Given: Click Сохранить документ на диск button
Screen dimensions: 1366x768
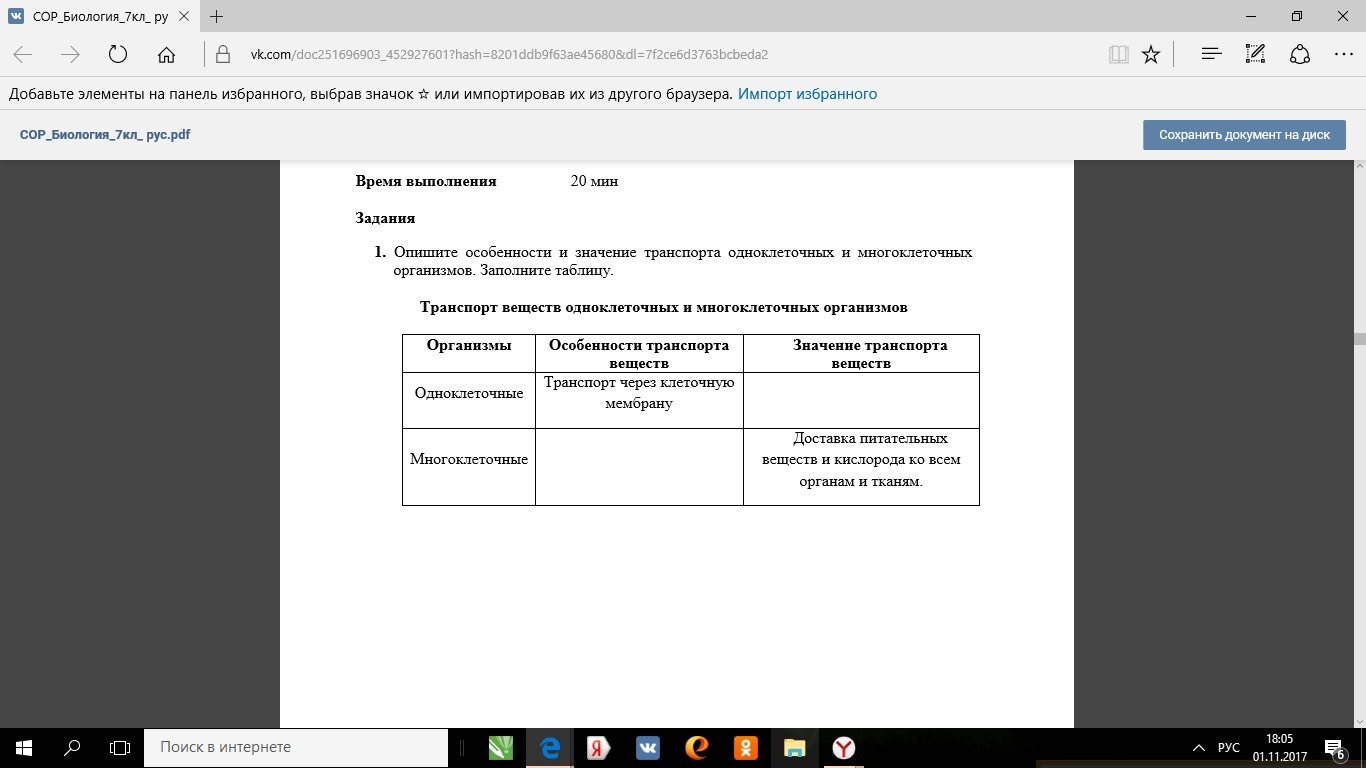Looking at the screenshot, I should [1244, 134].
